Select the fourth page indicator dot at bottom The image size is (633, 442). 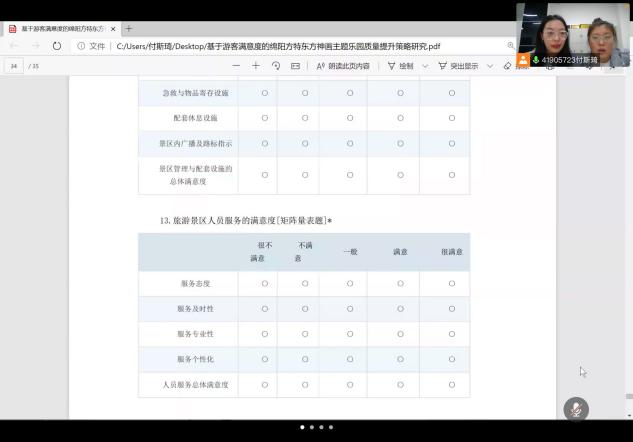(331, 427)
